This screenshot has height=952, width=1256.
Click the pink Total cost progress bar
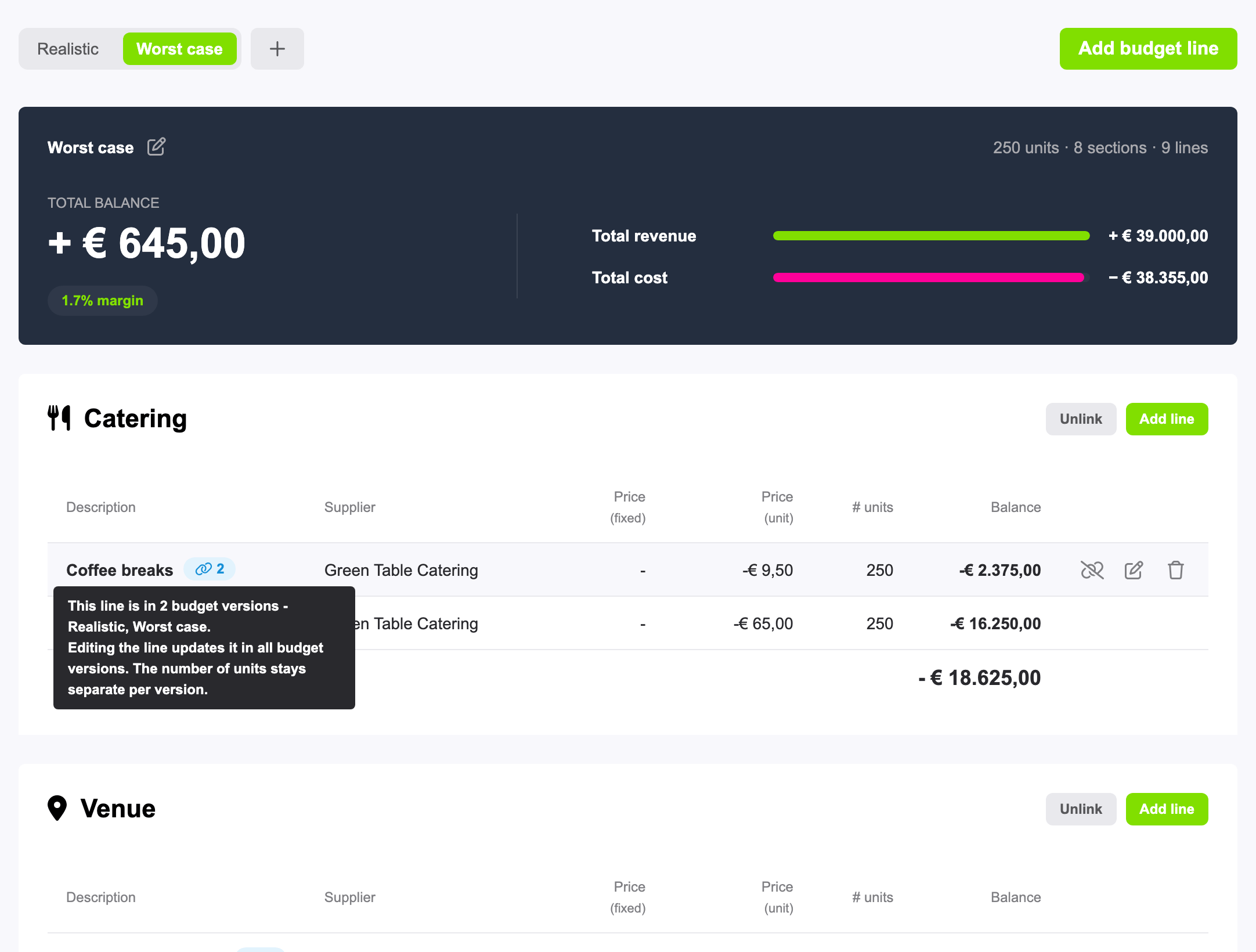(929, 277)
